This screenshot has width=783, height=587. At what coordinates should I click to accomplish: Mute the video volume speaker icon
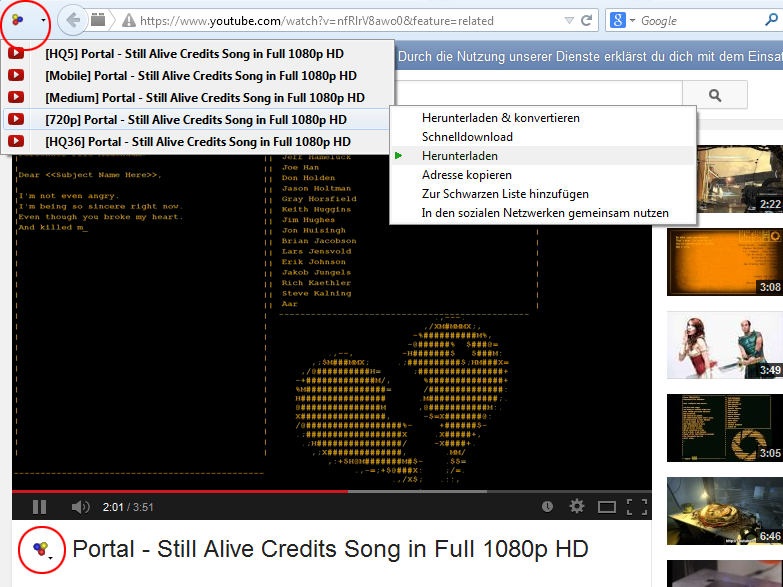click(x=80, y=507)
